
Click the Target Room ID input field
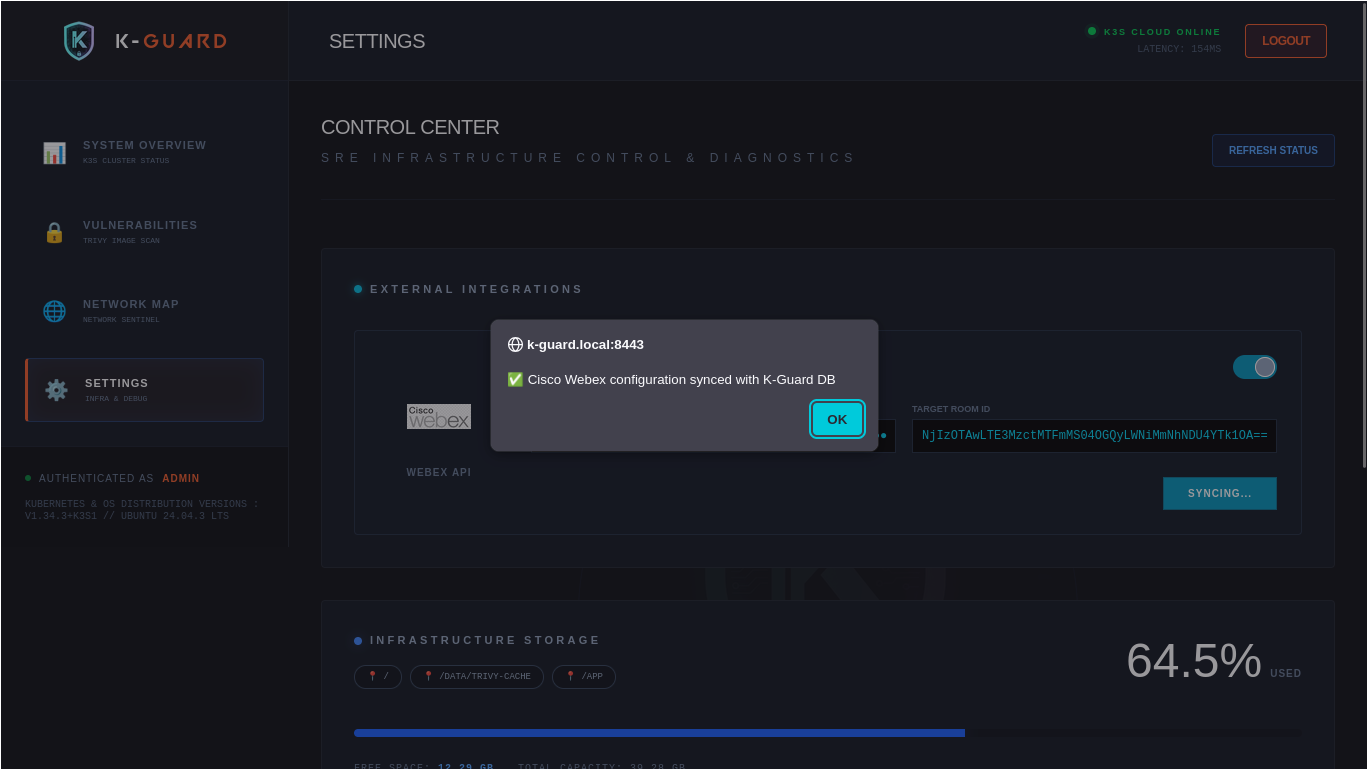click(x=1094, y=436)
